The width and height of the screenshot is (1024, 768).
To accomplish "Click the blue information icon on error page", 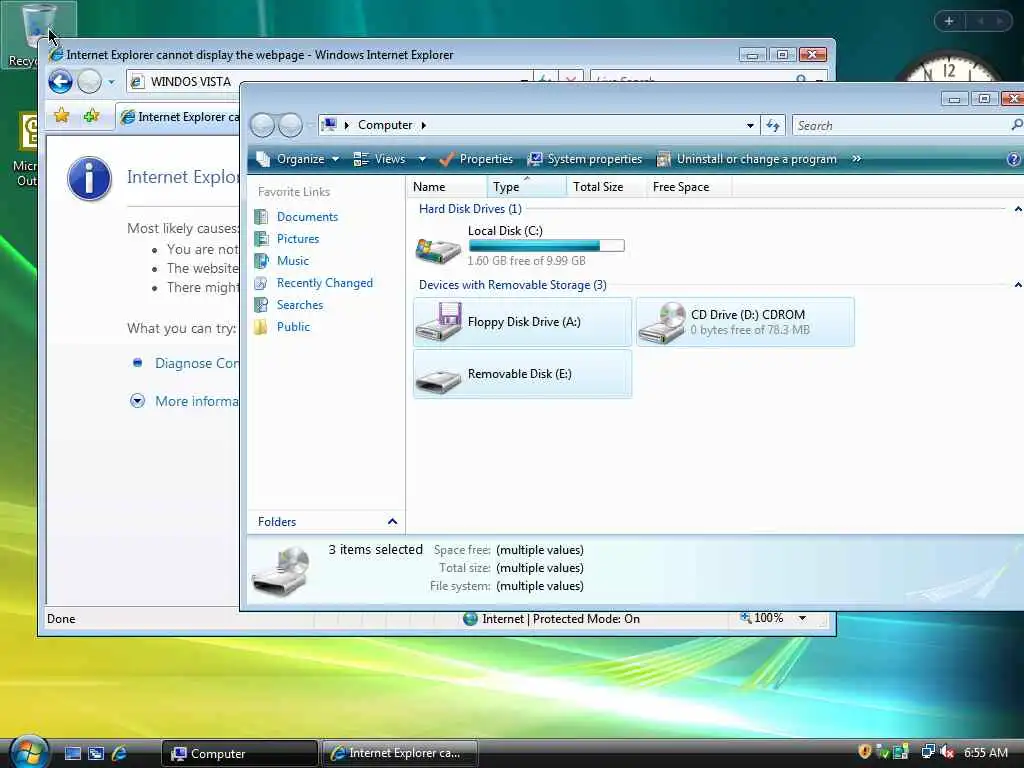I will pyautogui.click(x=89, y=178).
